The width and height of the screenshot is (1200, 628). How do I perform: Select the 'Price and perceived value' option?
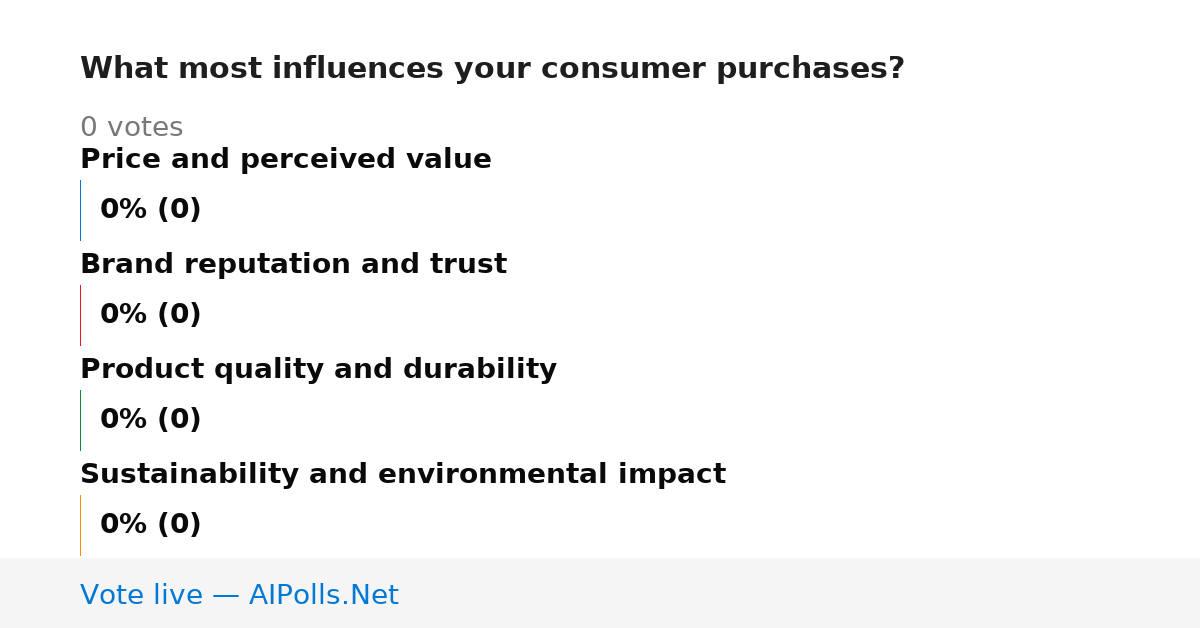click(286, 160)
